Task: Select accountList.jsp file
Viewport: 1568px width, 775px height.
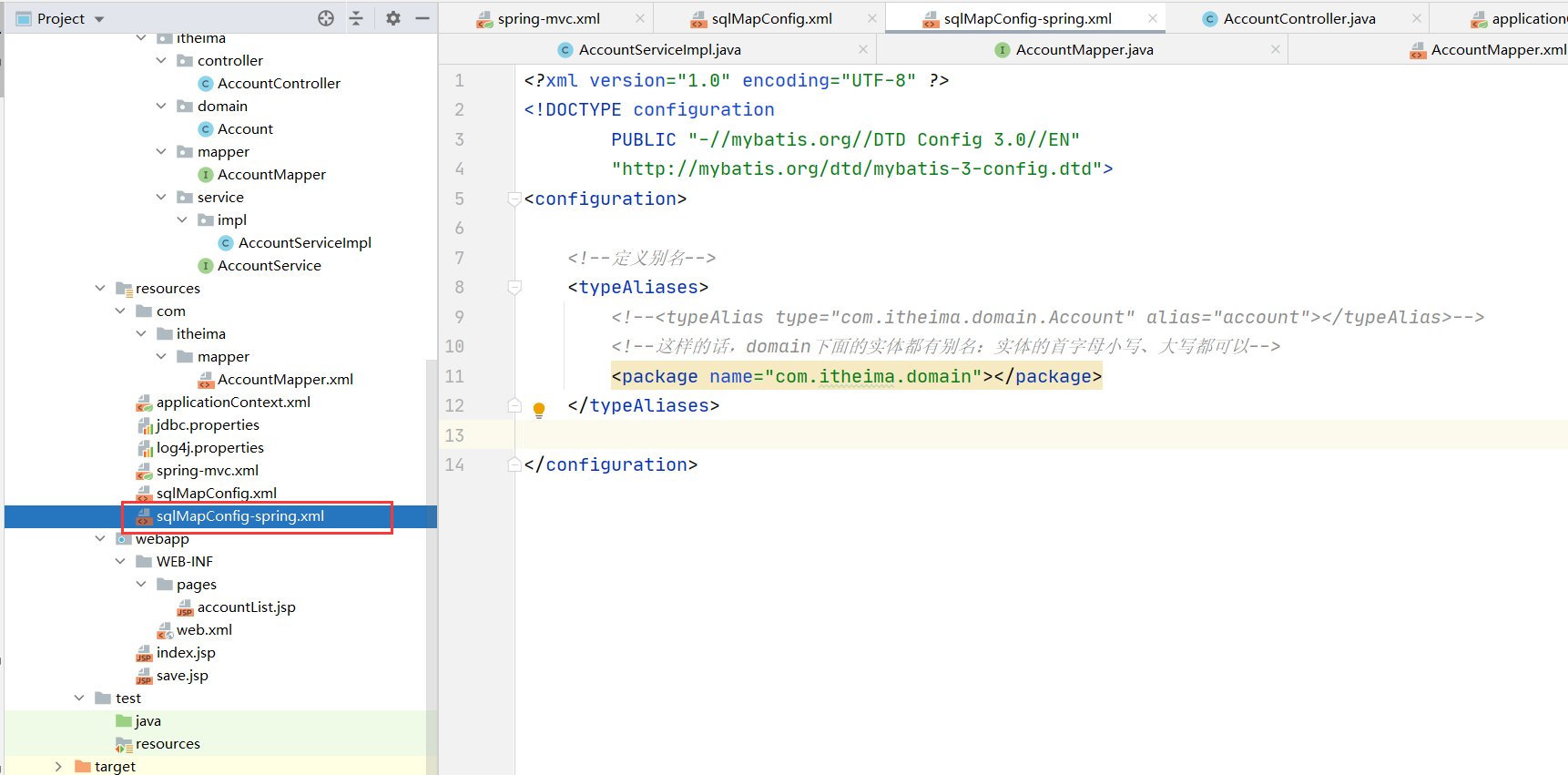Action: [246, 607]
